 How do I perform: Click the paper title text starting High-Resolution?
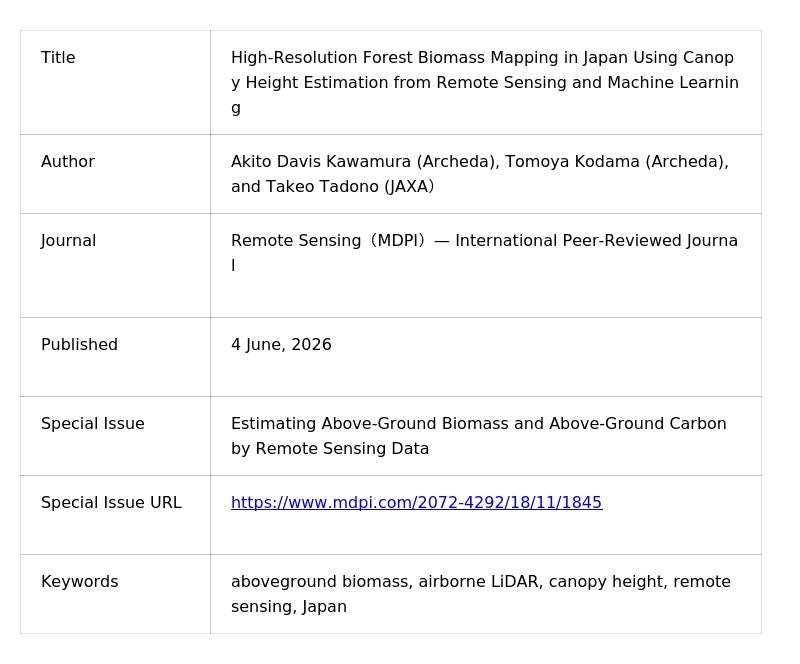(x=485, y=83)
